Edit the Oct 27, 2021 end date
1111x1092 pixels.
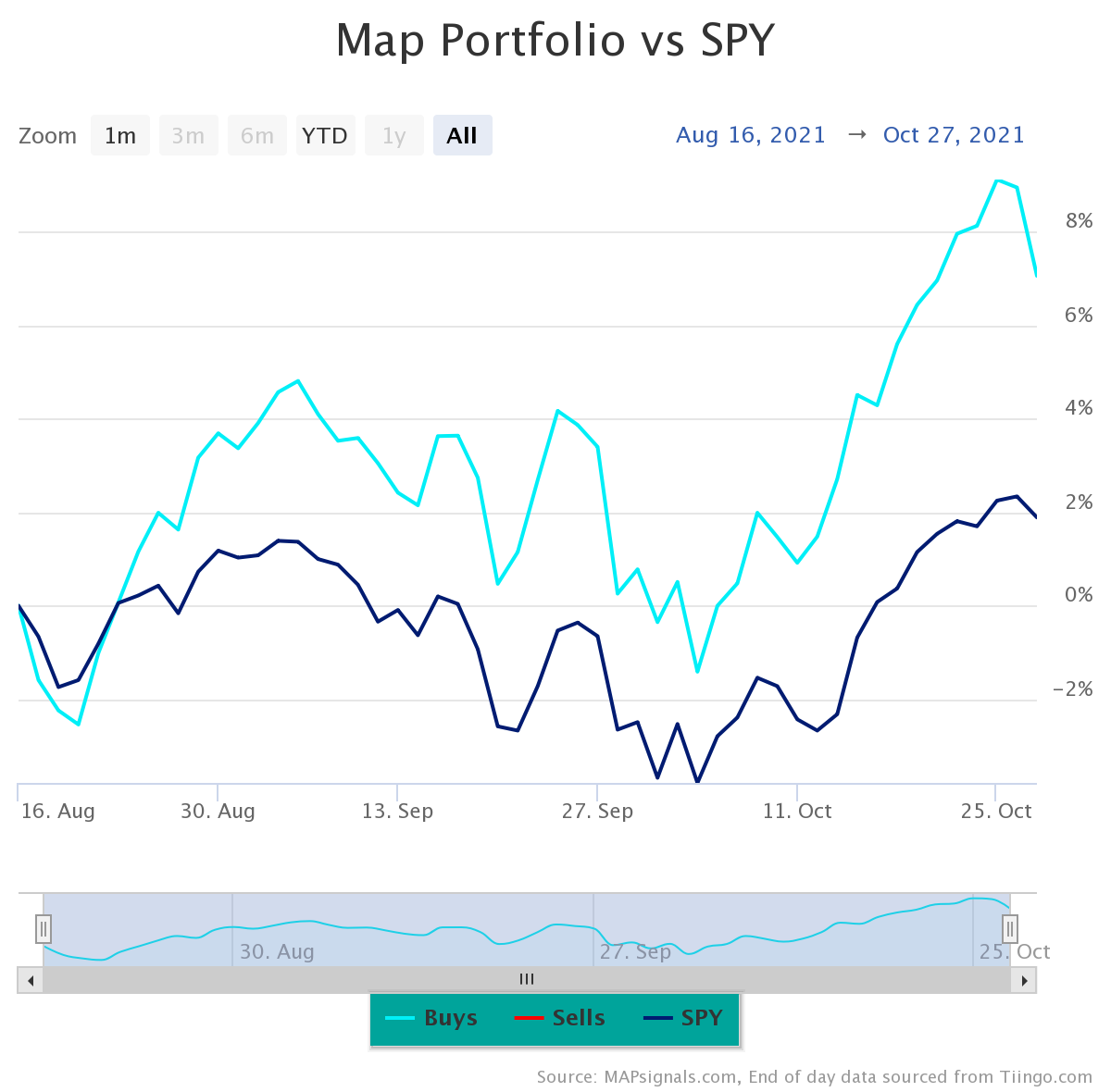954,135
